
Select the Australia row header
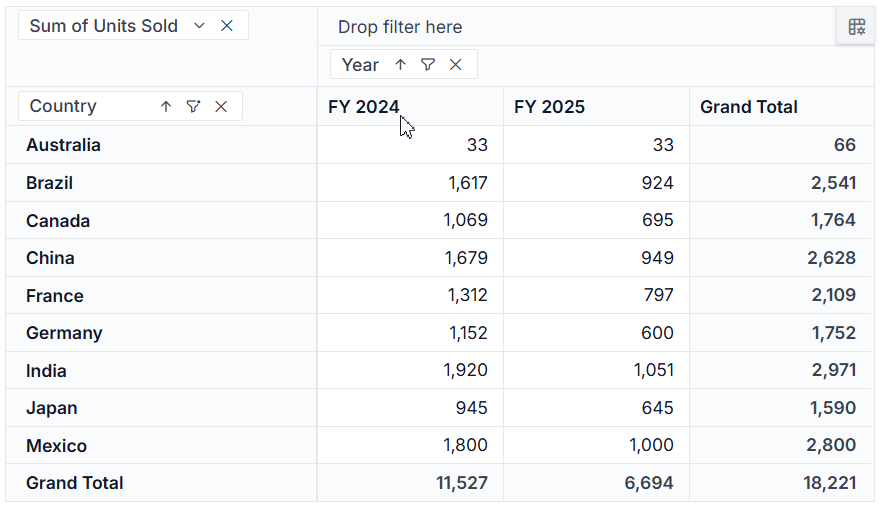[x=161, y=145]
